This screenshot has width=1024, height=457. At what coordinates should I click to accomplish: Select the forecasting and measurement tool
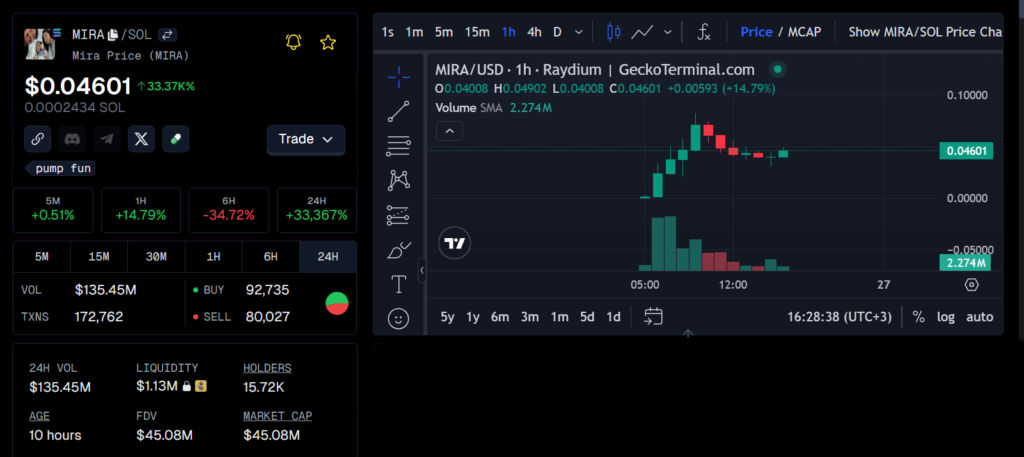point(398,215)
